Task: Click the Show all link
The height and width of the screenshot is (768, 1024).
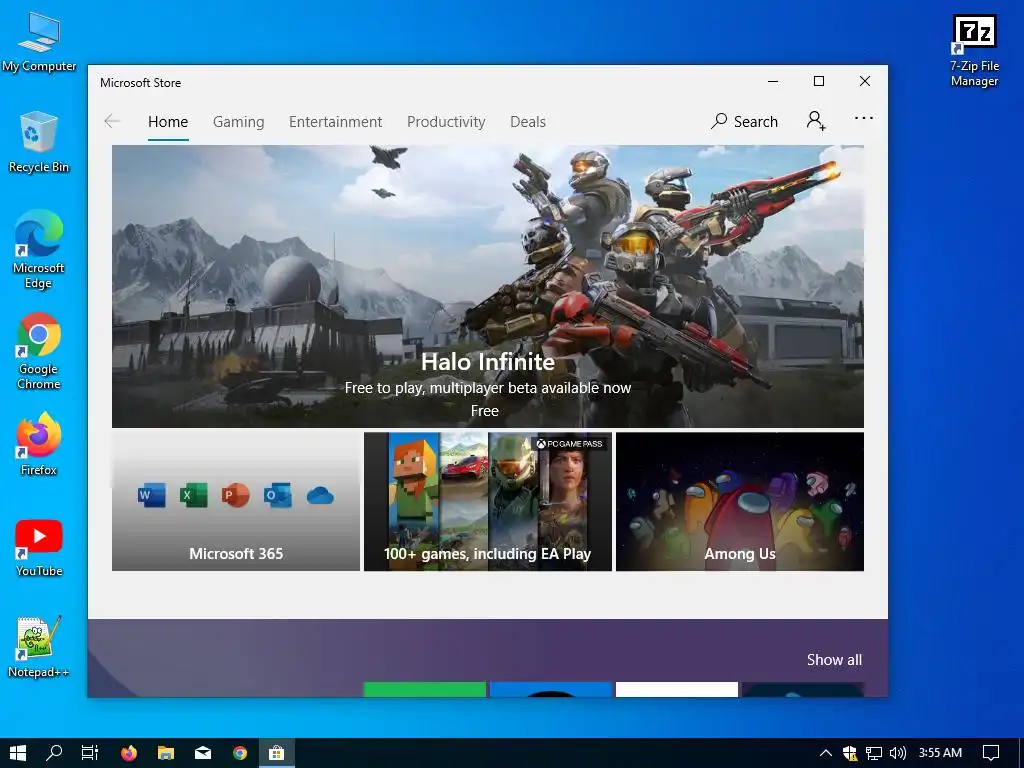Action: pyautogui.click(x=834, y=660)
